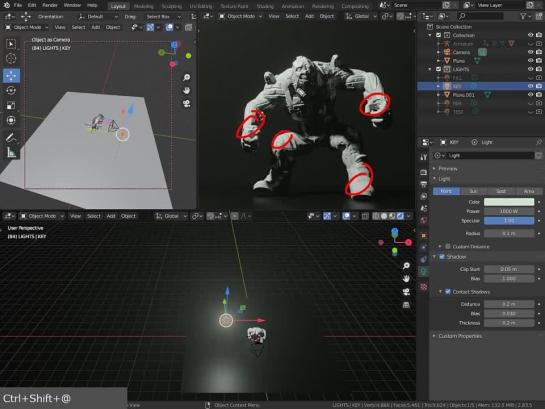
Task: Open the Texture properties tab
Action: pos(423,287)
